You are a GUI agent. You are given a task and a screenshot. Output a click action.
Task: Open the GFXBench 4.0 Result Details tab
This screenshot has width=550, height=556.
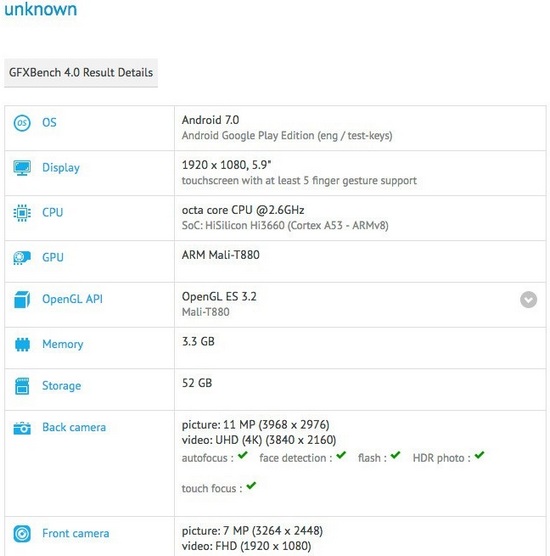pyautogui.click(x=81, y=73)
